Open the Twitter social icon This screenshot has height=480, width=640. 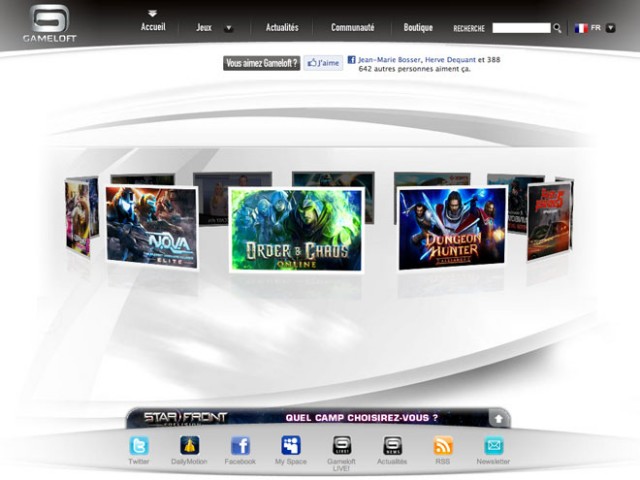pos(139,446)
